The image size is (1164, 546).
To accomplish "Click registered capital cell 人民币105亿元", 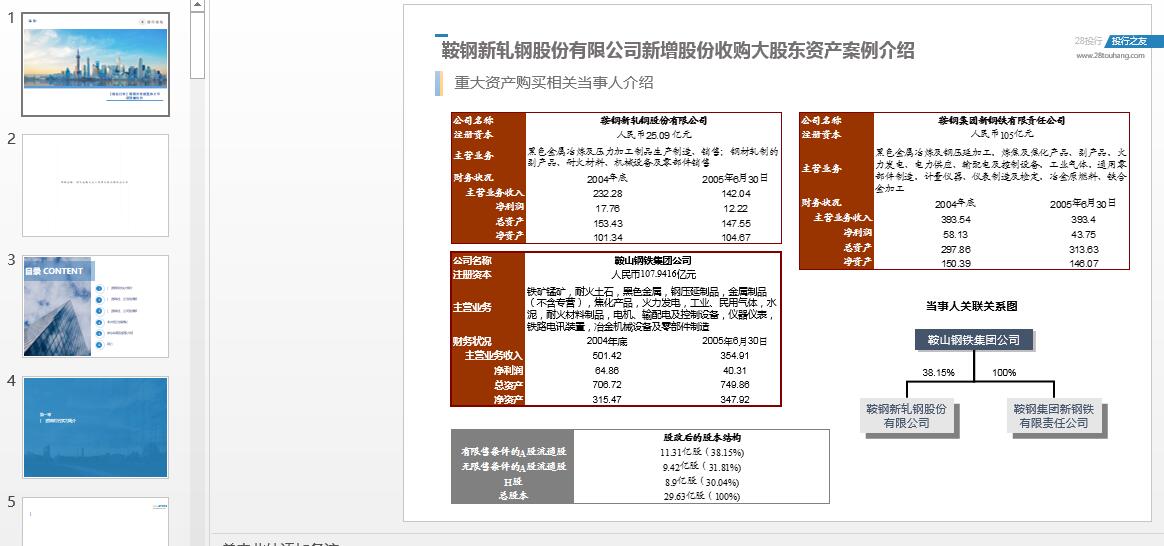I will [x=1001, y=134].
